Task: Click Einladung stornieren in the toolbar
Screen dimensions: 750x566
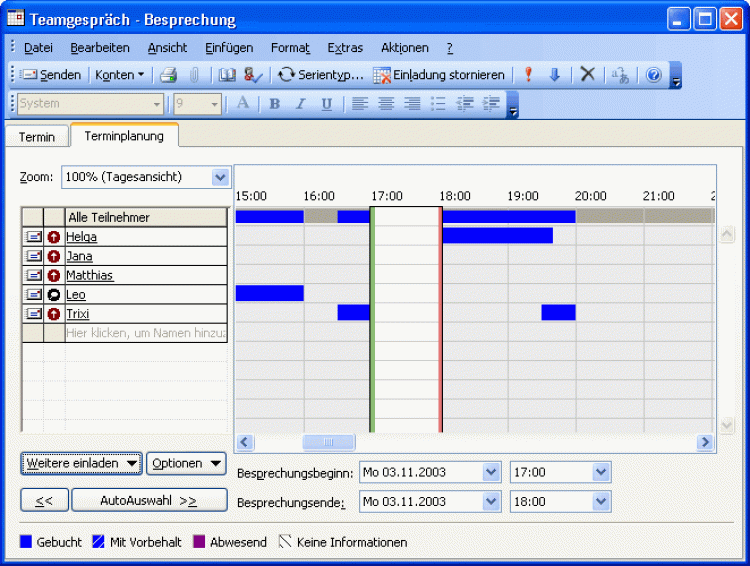Action: pos(439,75)
